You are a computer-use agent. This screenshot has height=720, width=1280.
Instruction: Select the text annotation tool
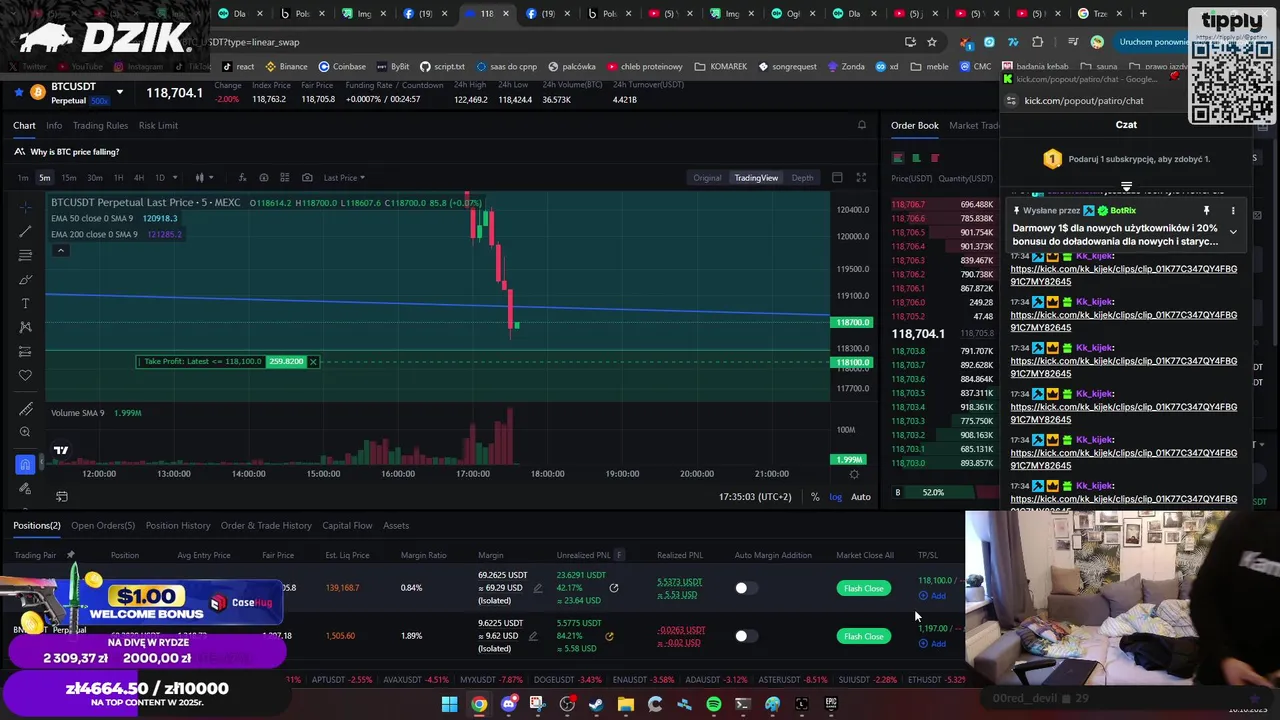click(25, 303)
